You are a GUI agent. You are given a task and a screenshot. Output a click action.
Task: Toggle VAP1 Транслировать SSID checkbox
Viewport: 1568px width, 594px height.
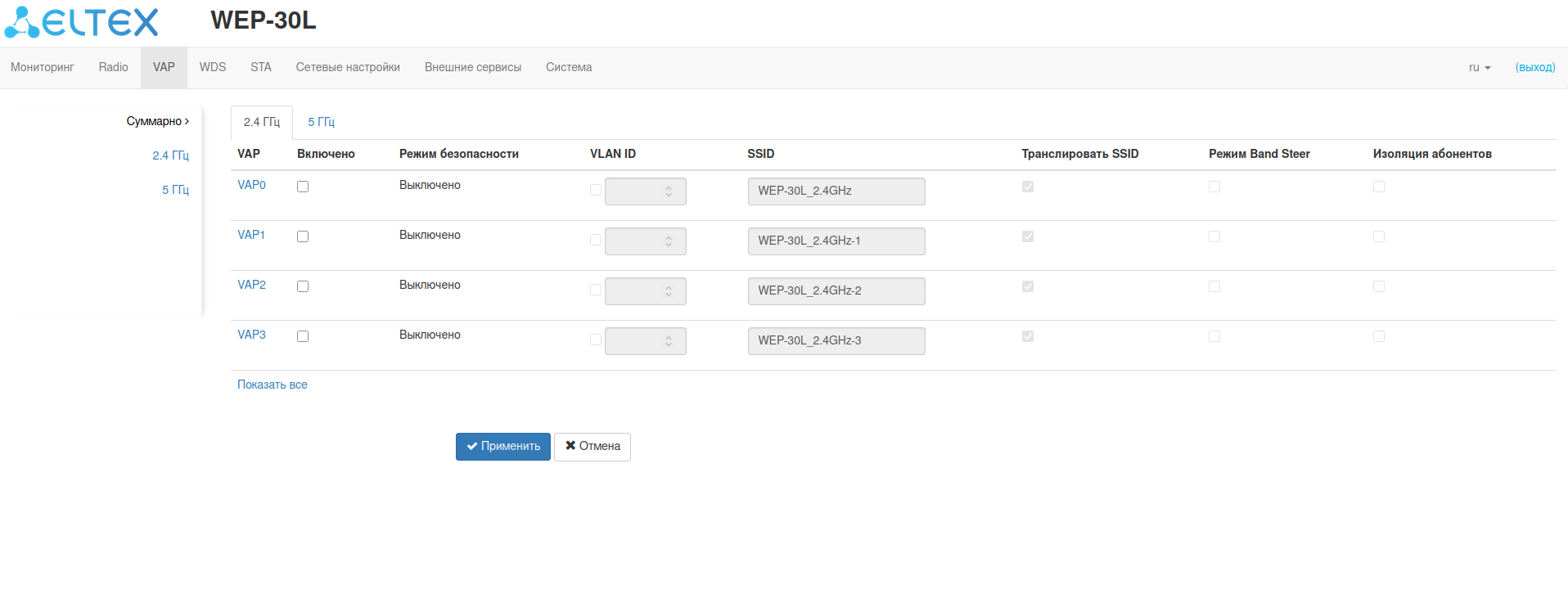[1028, 236]
